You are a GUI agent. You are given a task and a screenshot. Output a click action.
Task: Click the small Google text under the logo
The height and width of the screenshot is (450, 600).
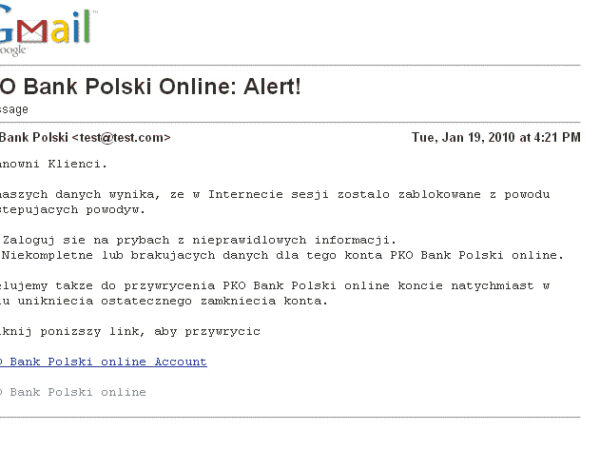click(x=14, y=51)
